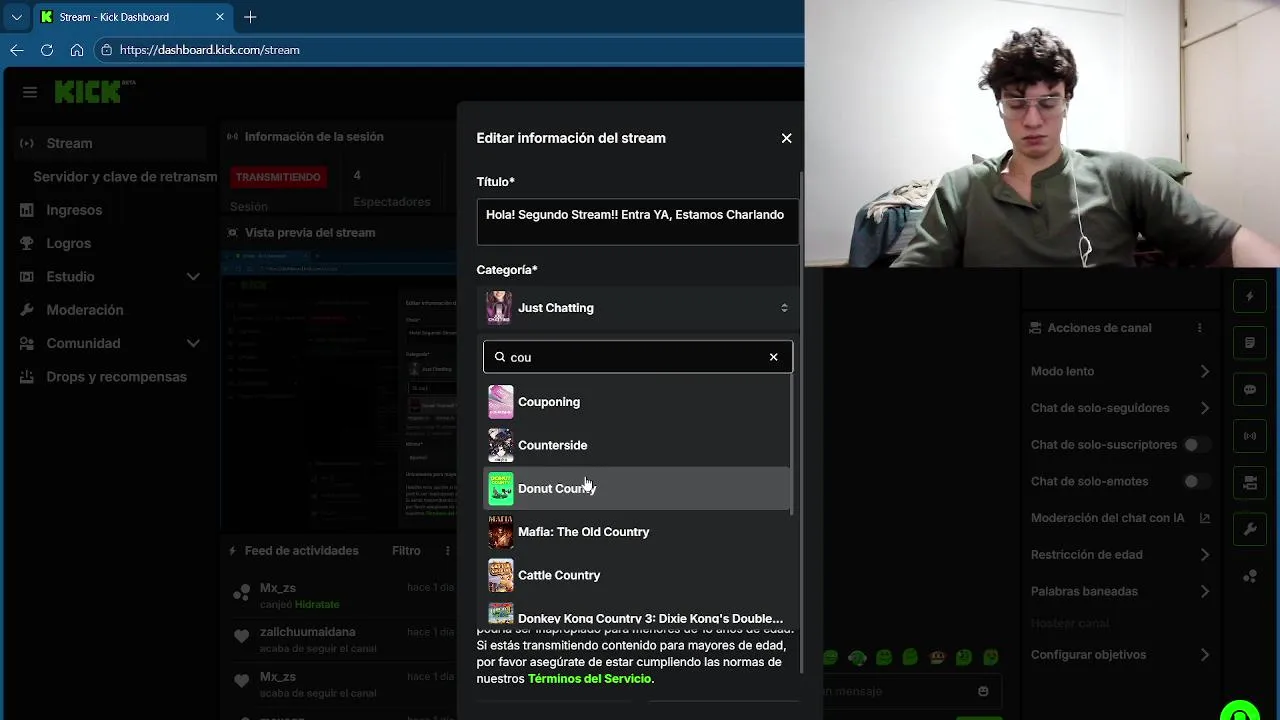
Task: Choose Mafia: The Old Country category
Action: (x=637, y=532)
